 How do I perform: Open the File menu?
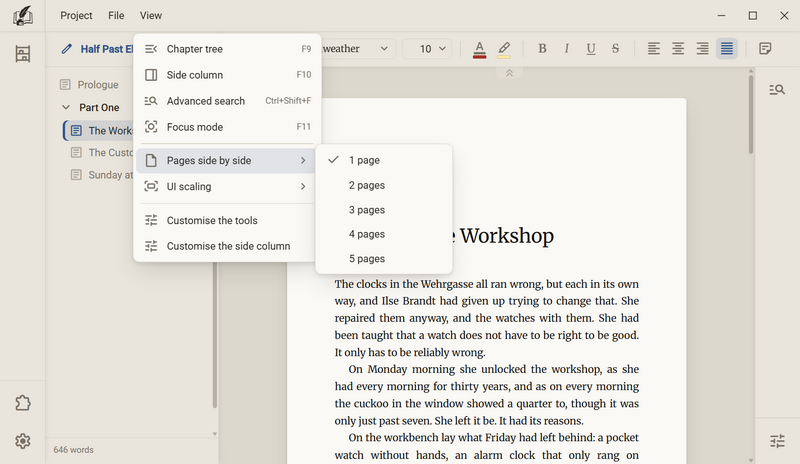[x=116, y=16]
